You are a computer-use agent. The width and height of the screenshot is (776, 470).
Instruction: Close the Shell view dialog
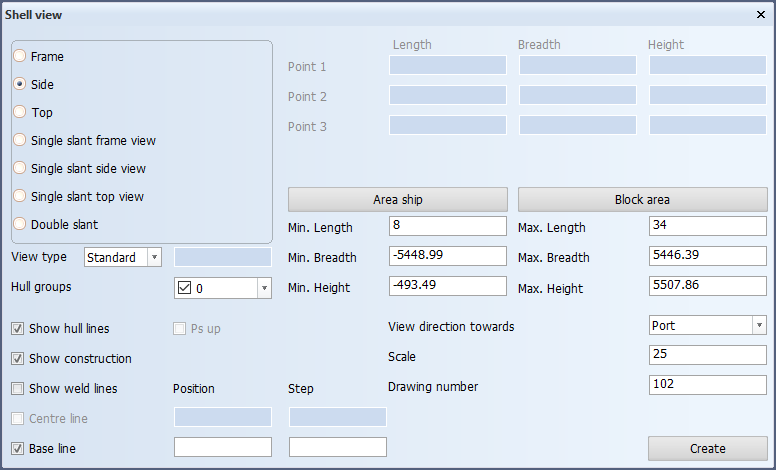pos(760,15)
